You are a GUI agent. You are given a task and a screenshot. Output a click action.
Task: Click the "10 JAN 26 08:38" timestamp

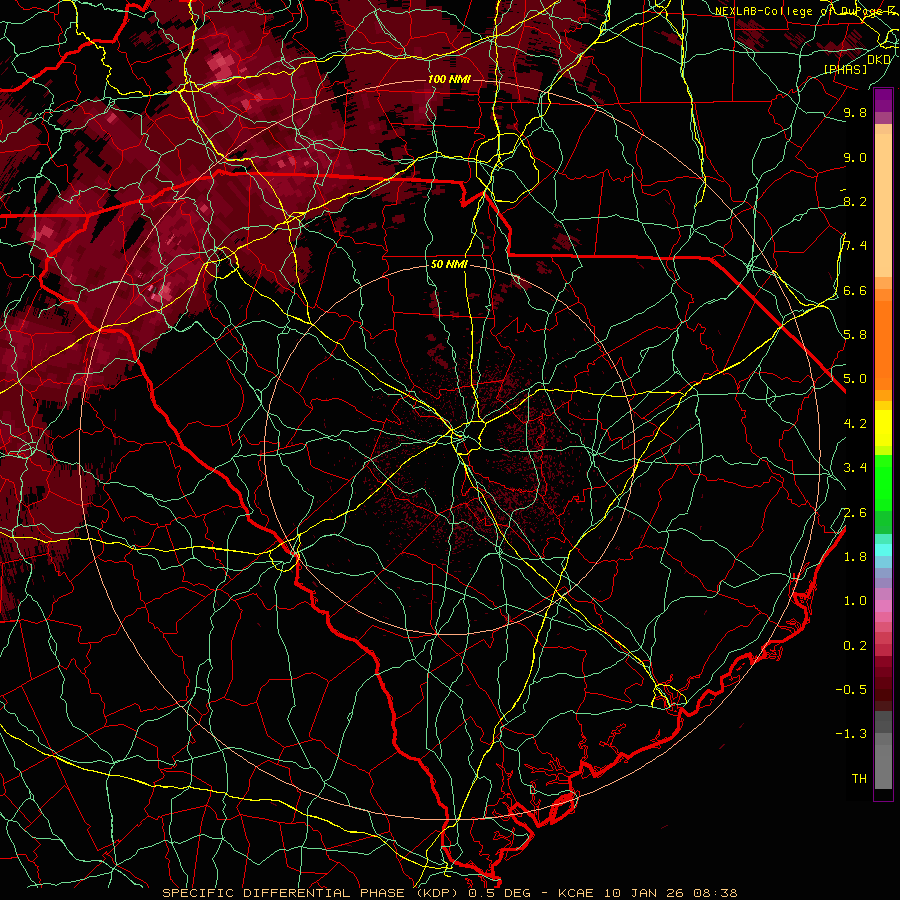click(670, 893)
